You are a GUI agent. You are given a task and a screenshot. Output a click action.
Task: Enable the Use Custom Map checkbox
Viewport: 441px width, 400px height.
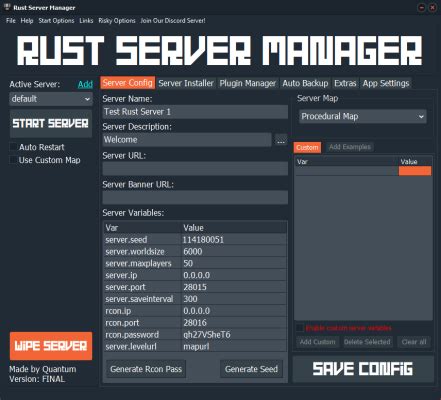(13, 160)
